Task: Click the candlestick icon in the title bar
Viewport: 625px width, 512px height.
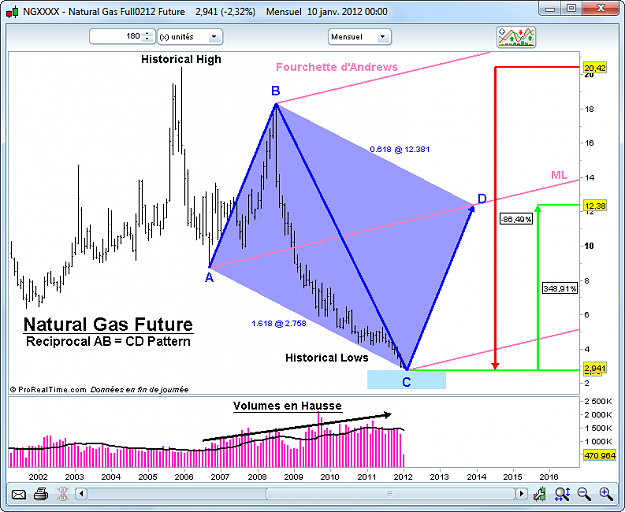Action: coord(12,12)
